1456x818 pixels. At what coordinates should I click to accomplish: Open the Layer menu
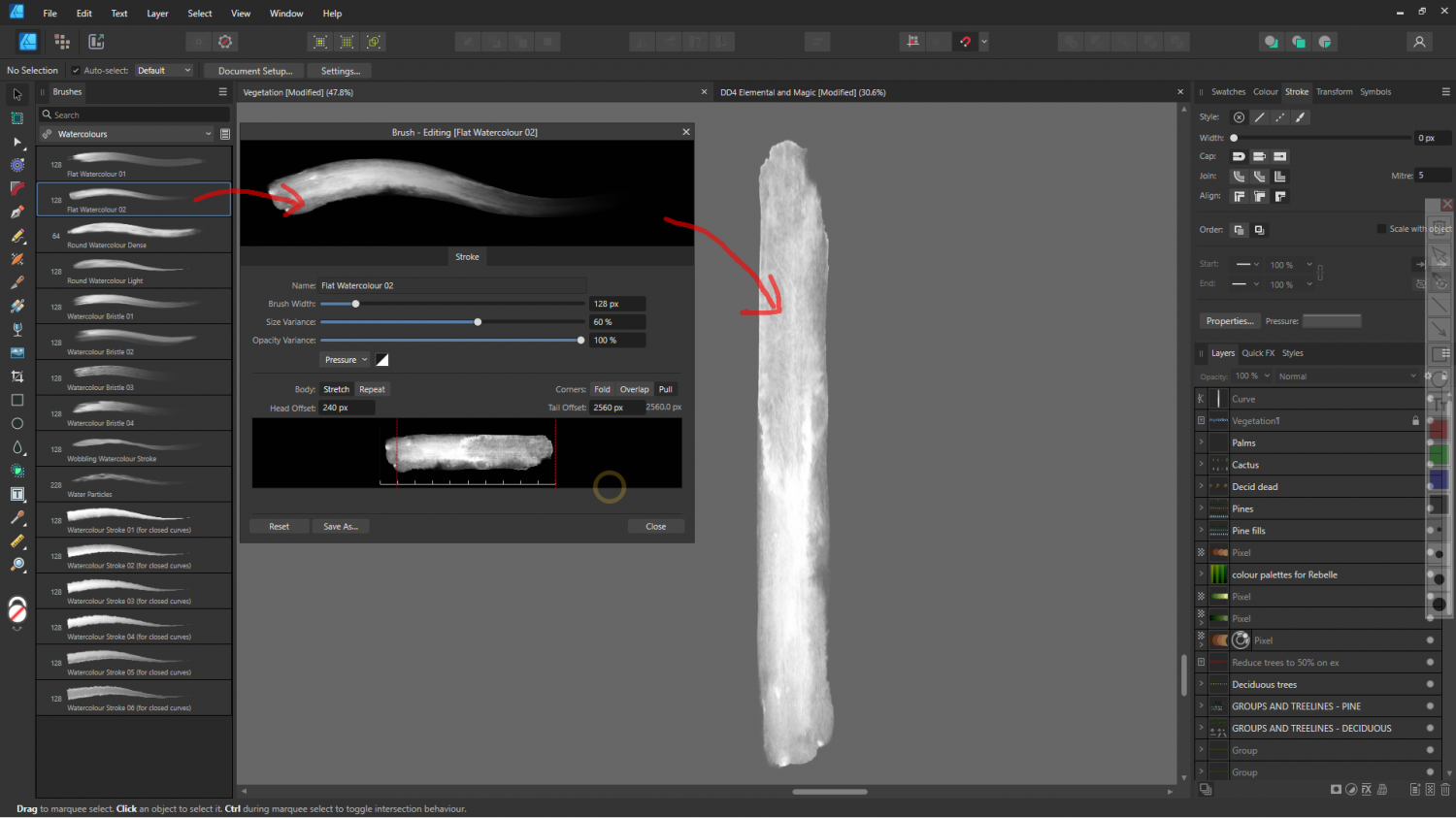pos(157,14)
